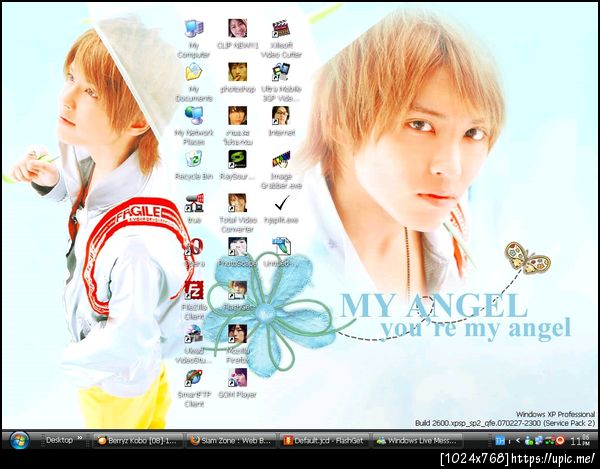Screen dimensions: 600x469
Task: Select the CLIP NEW!!1 desktop icon
Action: [x=238, y=29]
